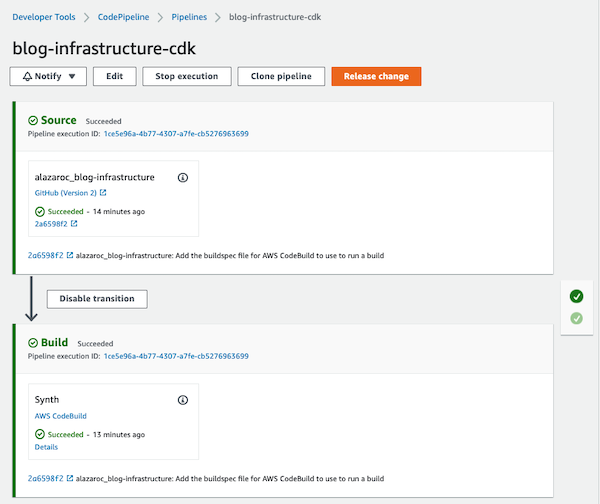Image resolution: width=600 pixels, height=504 pixels.
Task: Click external link icon next to GitHub (Version 2)
Action: pos(103,192)
